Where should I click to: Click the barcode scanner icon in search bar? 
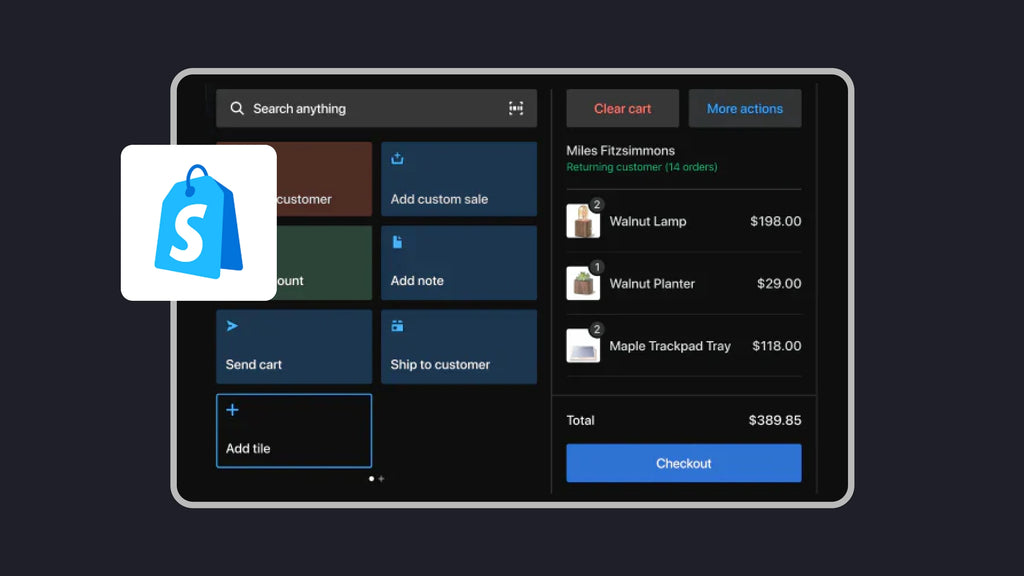click(x=516, y=108)
